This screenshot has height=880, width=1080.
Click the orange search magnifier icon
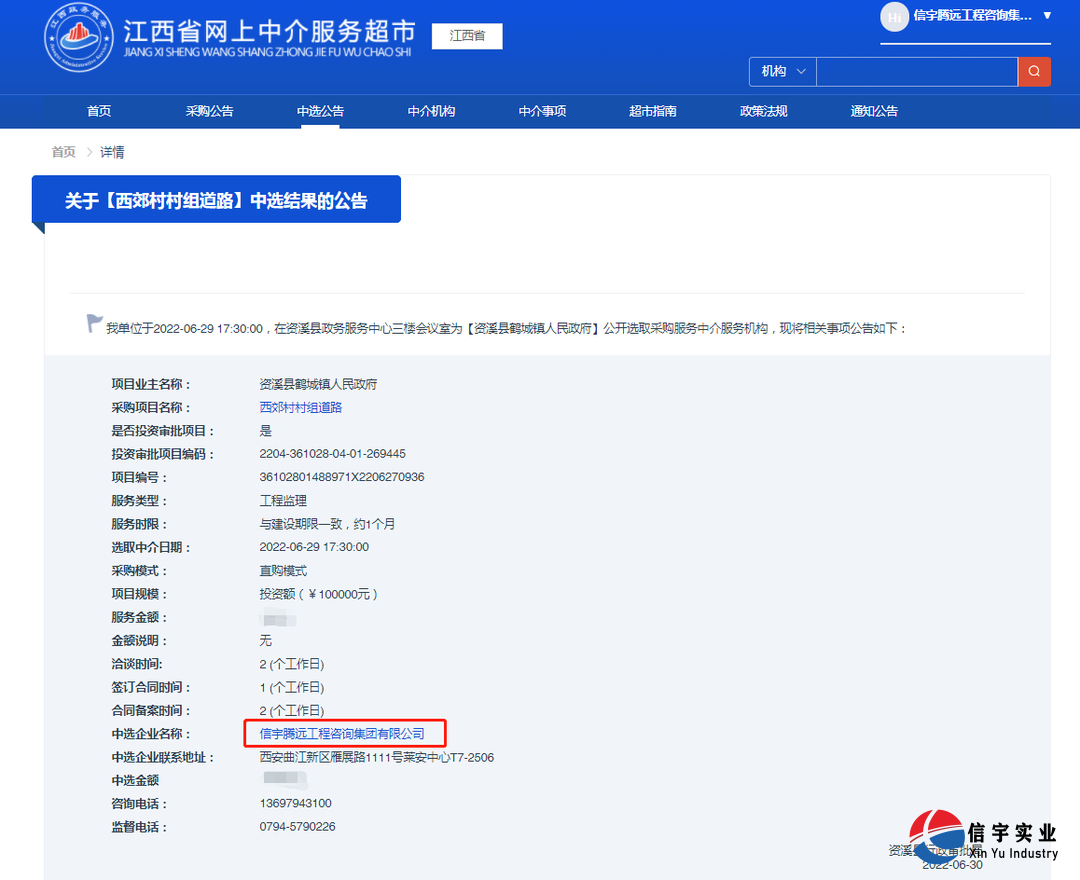click(1034, 71)
